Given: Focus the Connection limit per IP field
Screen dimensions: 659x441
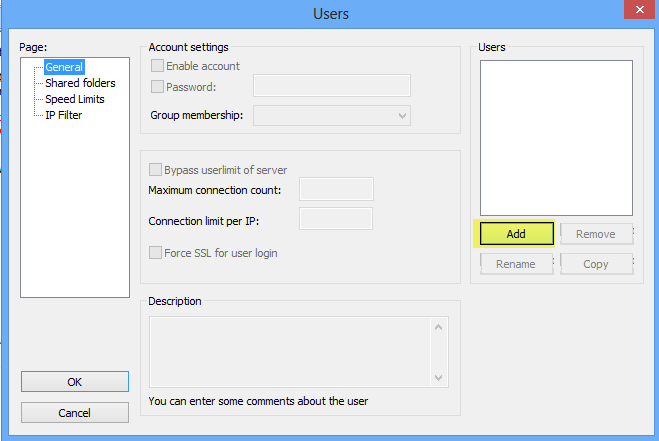Looking at the screenshot, I should coord(336,220).
